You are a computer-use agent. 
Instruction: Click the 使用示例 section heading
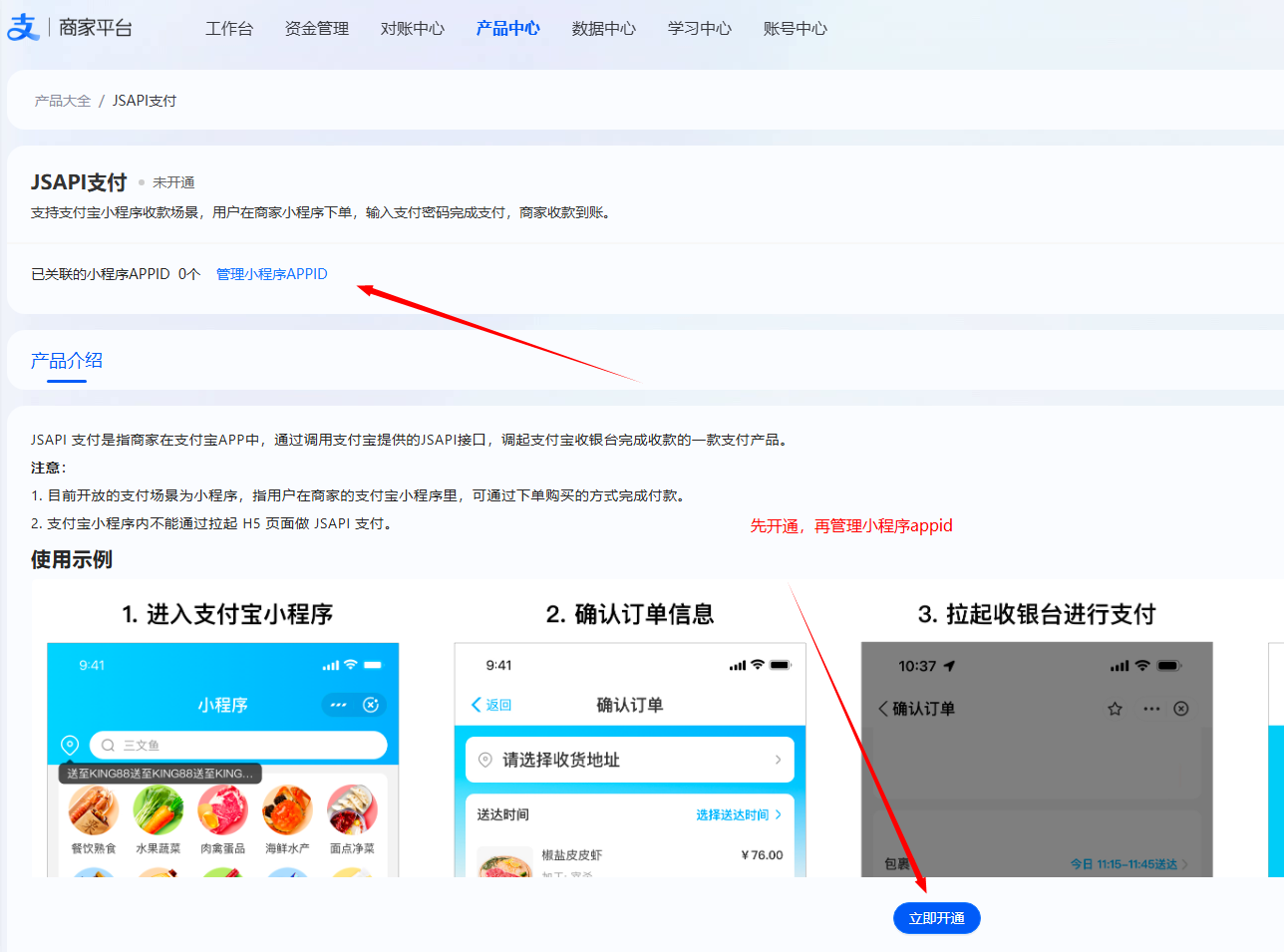click(72, 560)
